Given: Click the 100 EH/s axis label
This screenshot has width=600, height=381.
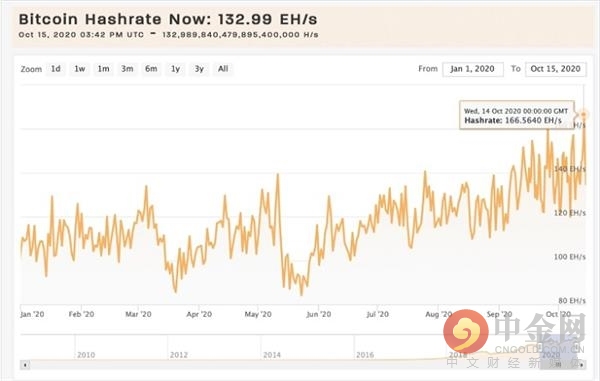Looking at the screenshot, I should (570, 257).
